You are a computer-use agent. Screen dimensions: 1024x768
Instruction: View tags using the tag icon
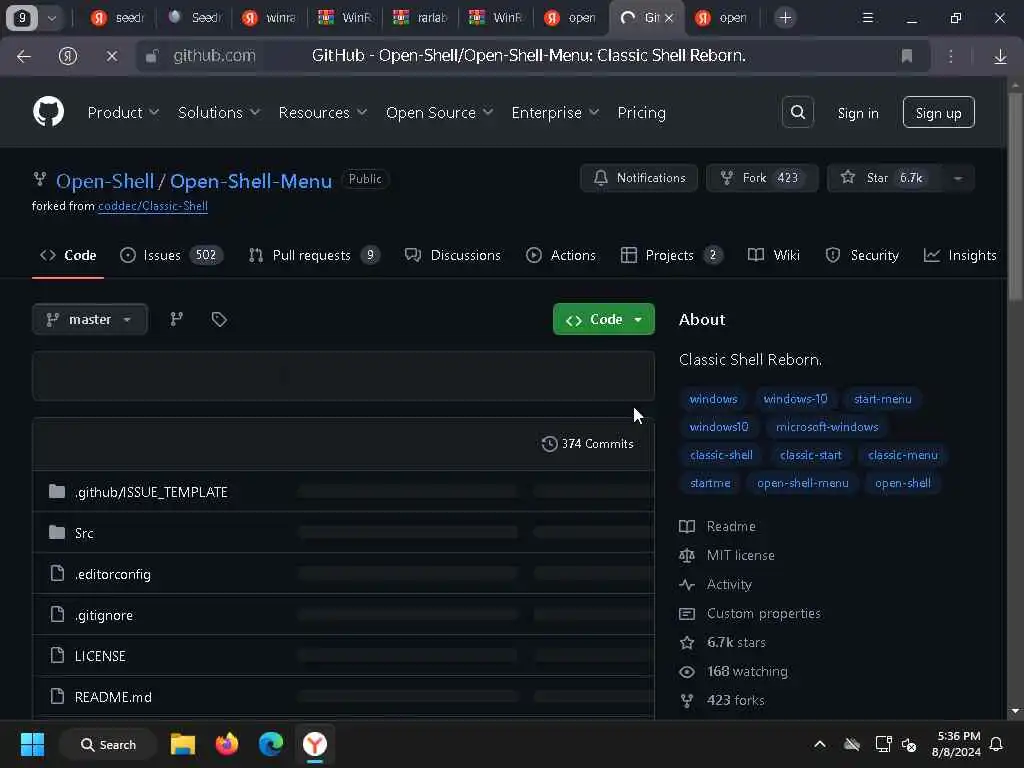pyautogui.click(x=219, y=319)
